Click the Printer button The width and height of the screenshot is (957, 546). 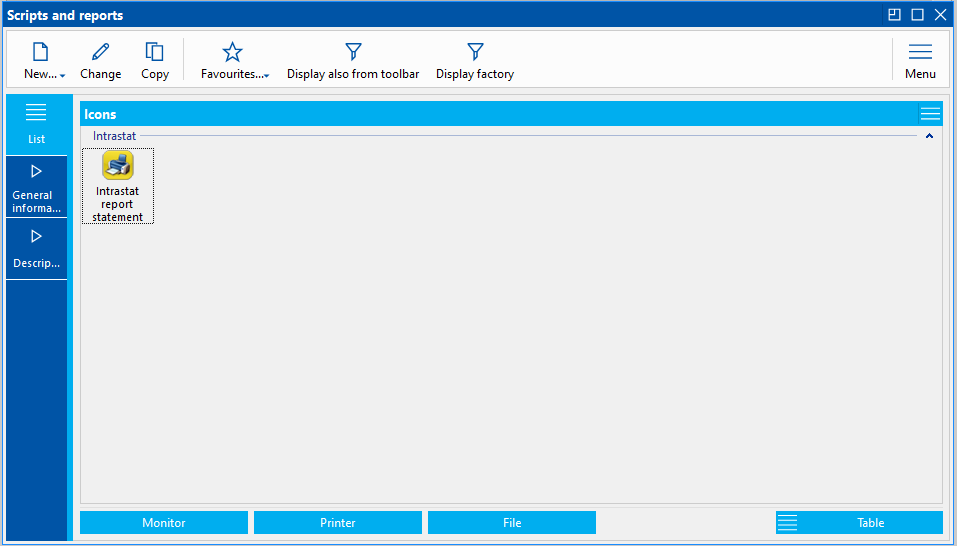pos(338,523)
